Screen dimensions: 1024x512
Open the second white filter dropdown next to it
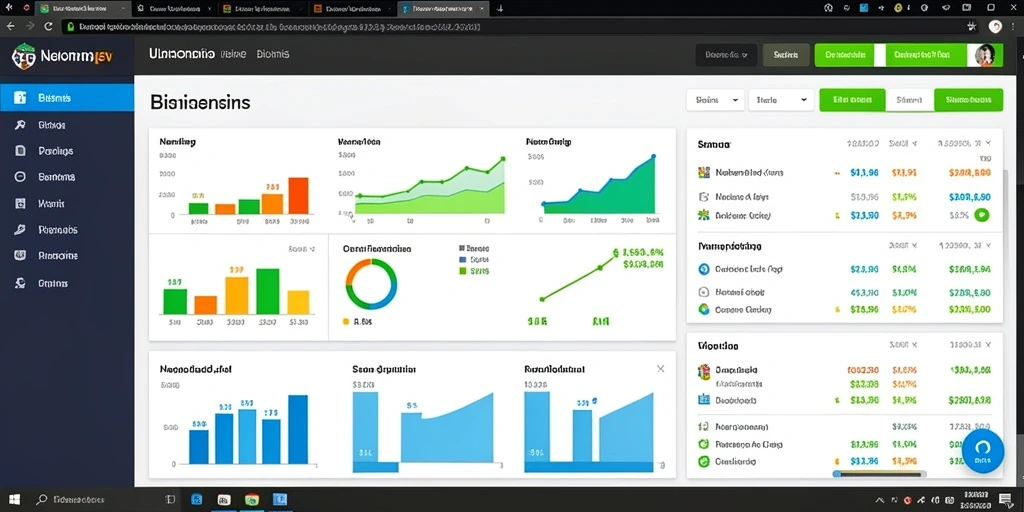781,100
